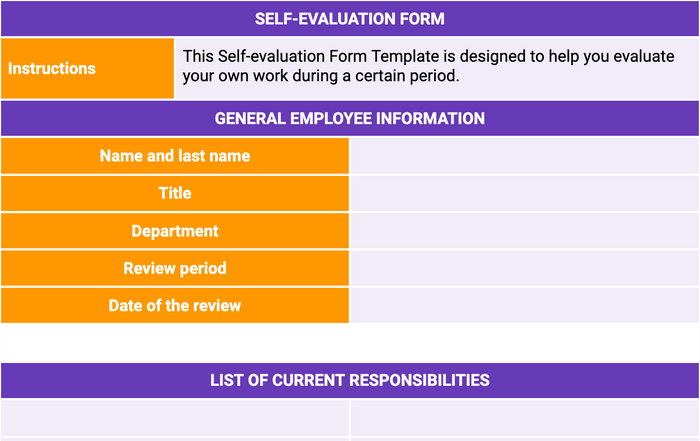This screenshot has height=441, width=700.
Task: Click the Review period label cell
Action: 175,268
